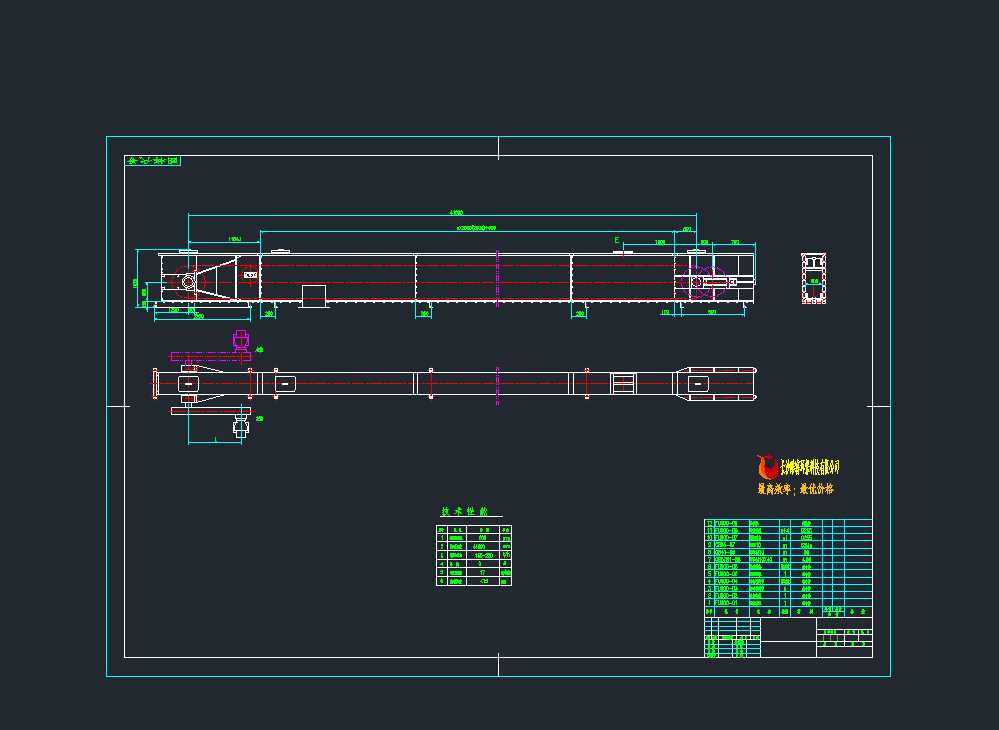999x730 pixels.
Task: Select the yellow company name beside the logo
Action: tap(810, 468)
